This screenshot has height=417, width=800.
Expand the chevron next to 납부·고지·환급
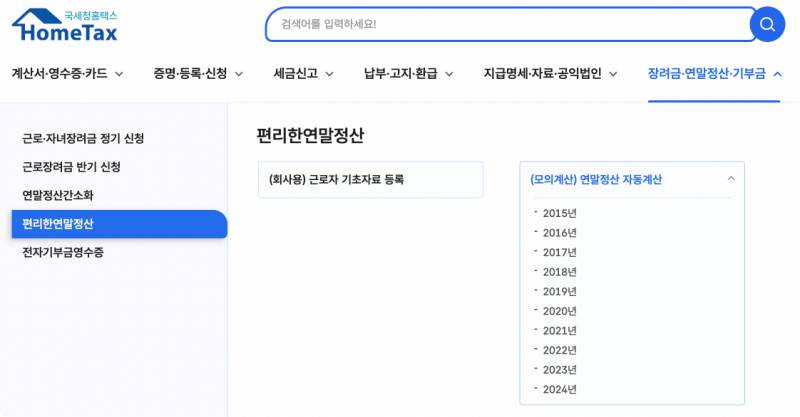coord(449,74)
